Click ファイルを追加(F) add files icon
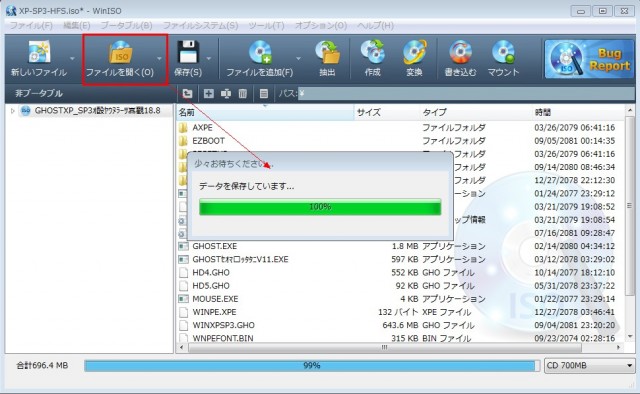Viewport: 640px width, 394px height. pos(260,52)
